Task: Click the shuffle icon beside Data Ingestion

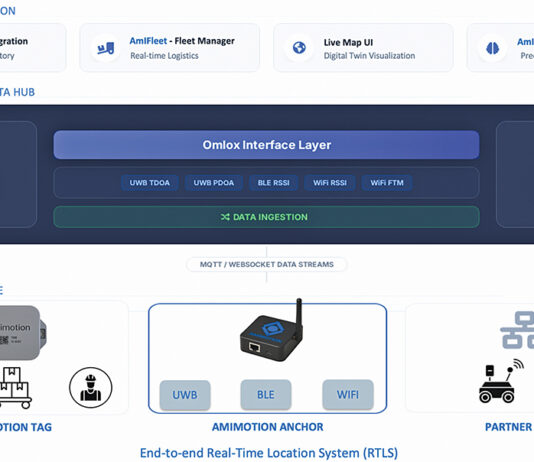Action: tap(225, 217)
